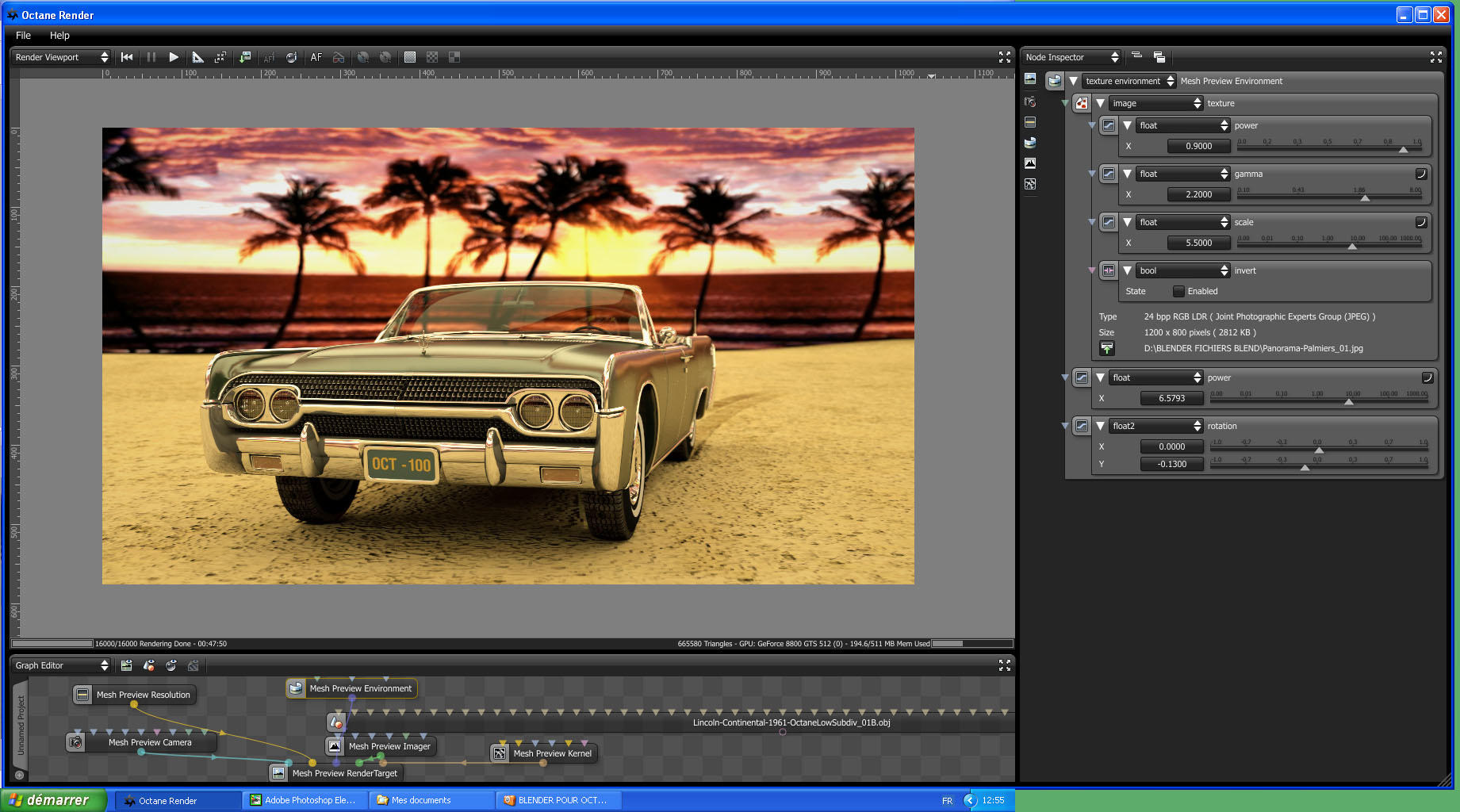Toggle the texture scale logarithmic slider button

click(1421, 222)
